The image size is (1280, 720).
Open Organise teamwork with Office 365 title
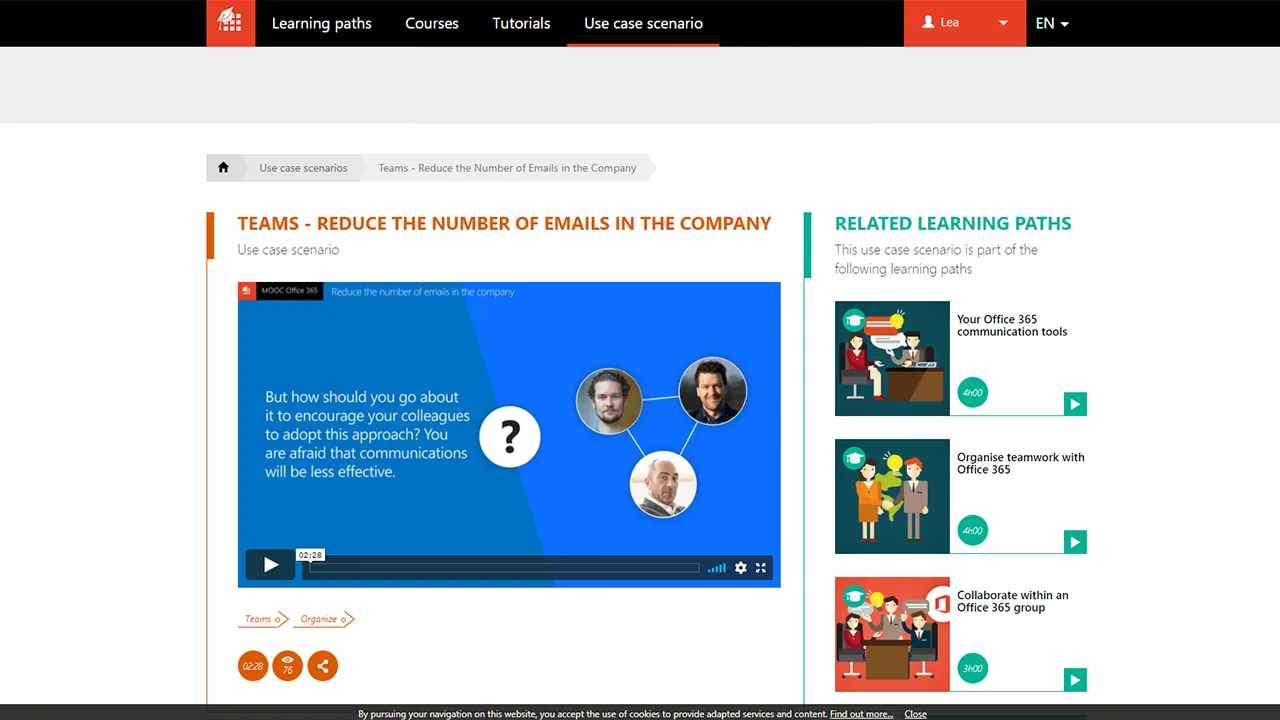click(x=1021, y=464)
